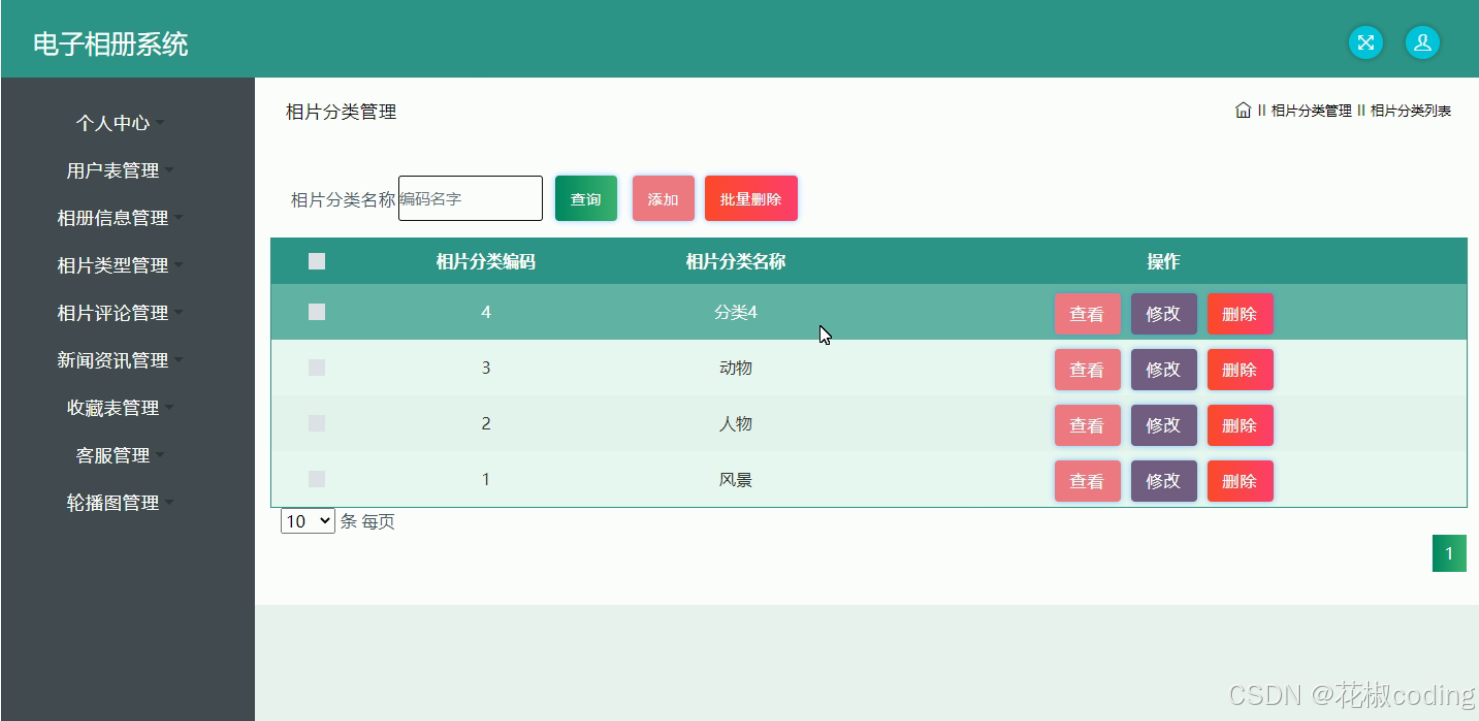Viewport: 1479px width, 721px height.
Task: Click the 查询 search button
Action: 586,199
